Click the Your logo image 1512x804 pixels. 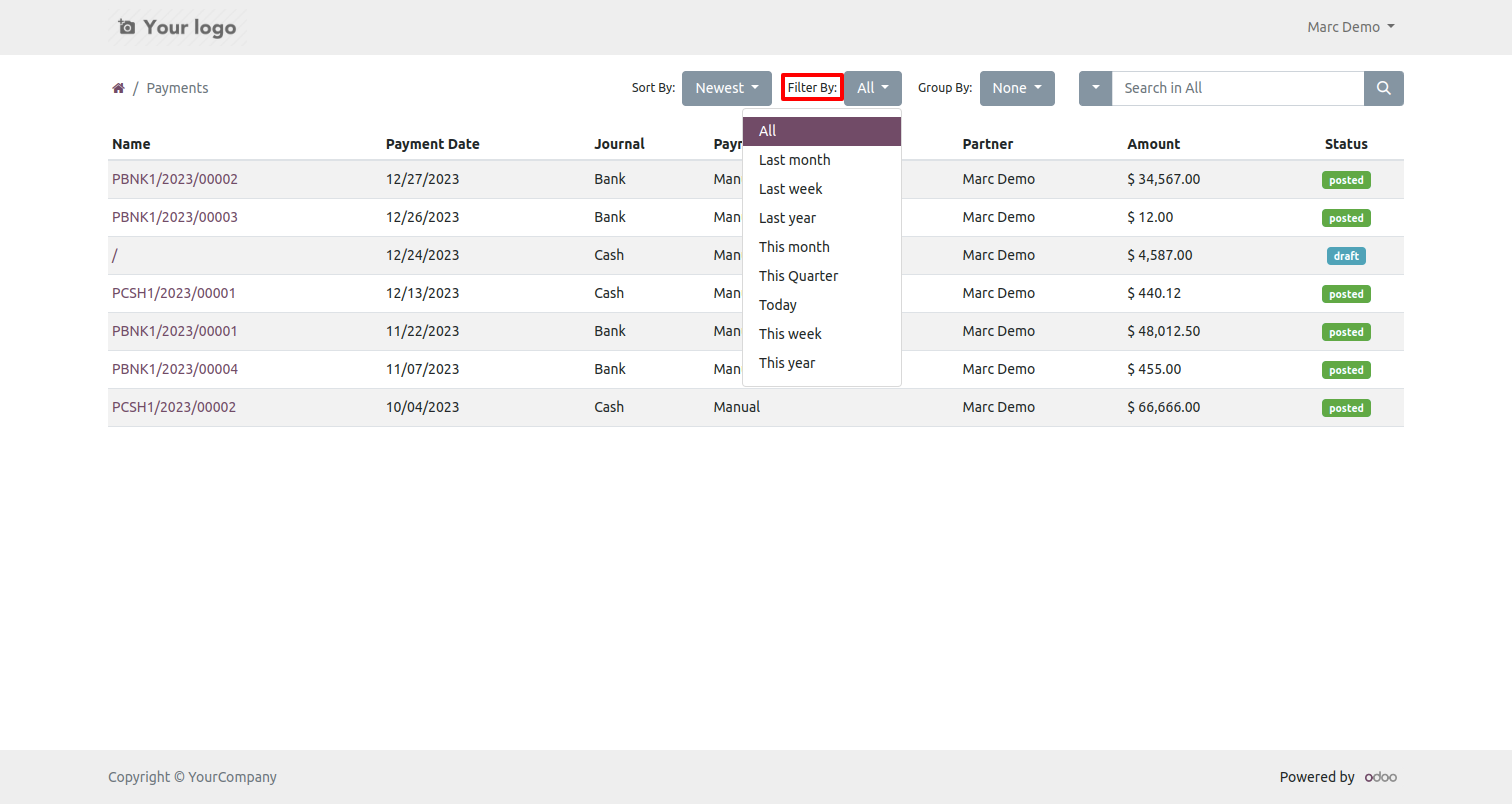[x=177, y=27]
